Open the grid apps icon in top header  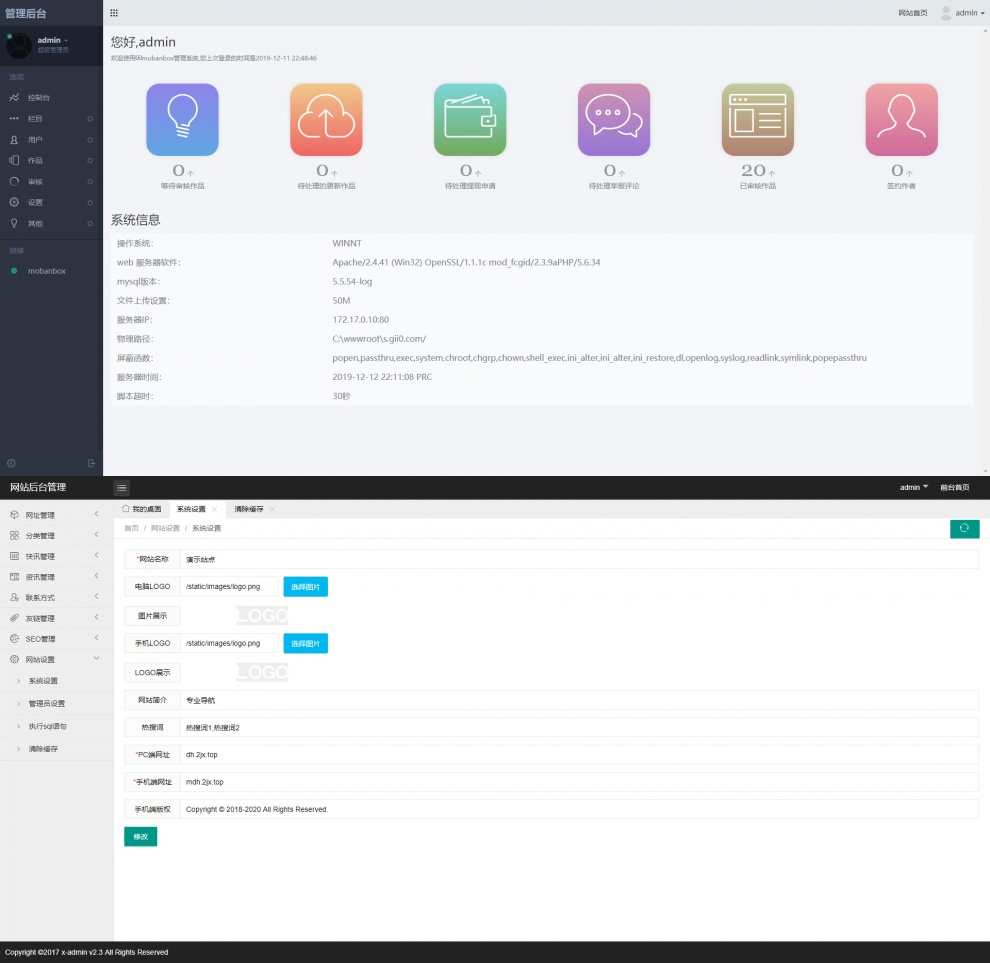tap(114, 13)
